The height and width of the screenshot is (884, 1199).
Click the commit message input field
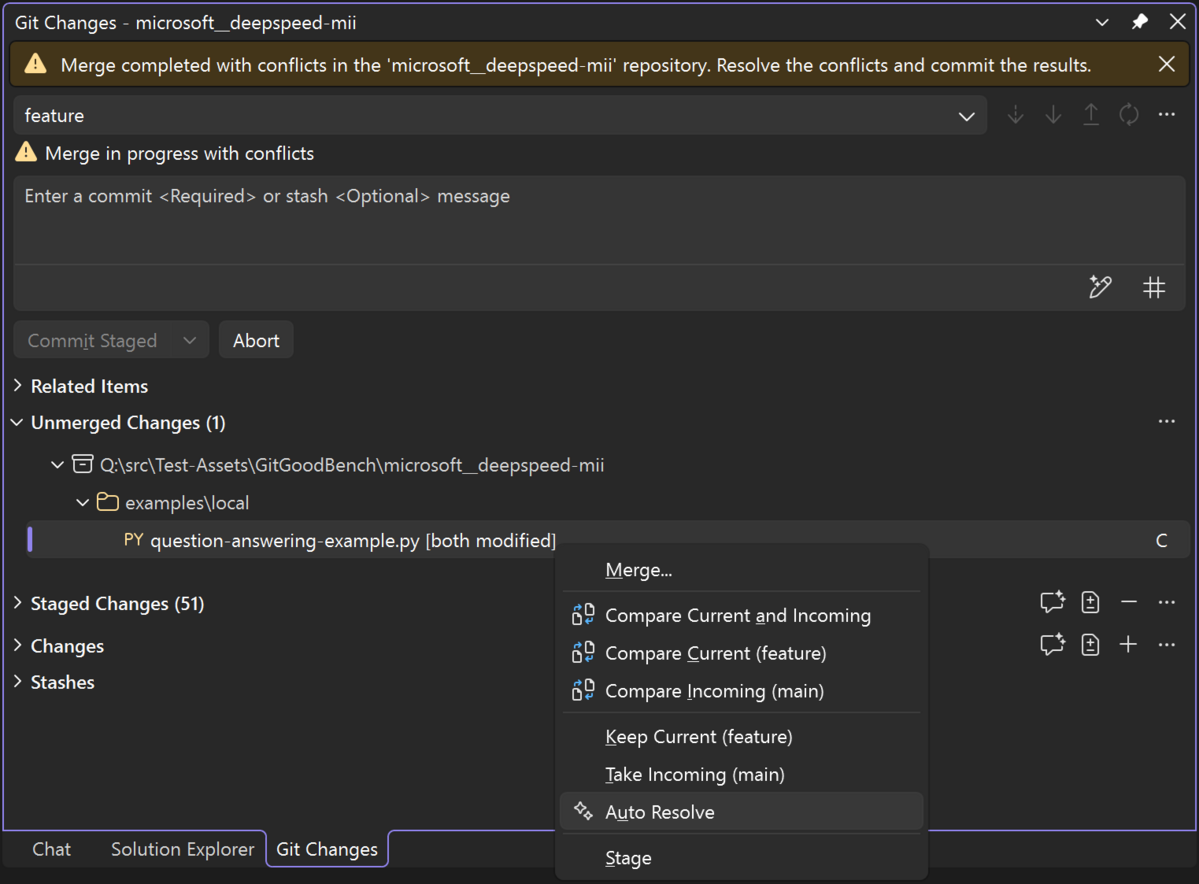pyautogui.click(x=600, y=220)
